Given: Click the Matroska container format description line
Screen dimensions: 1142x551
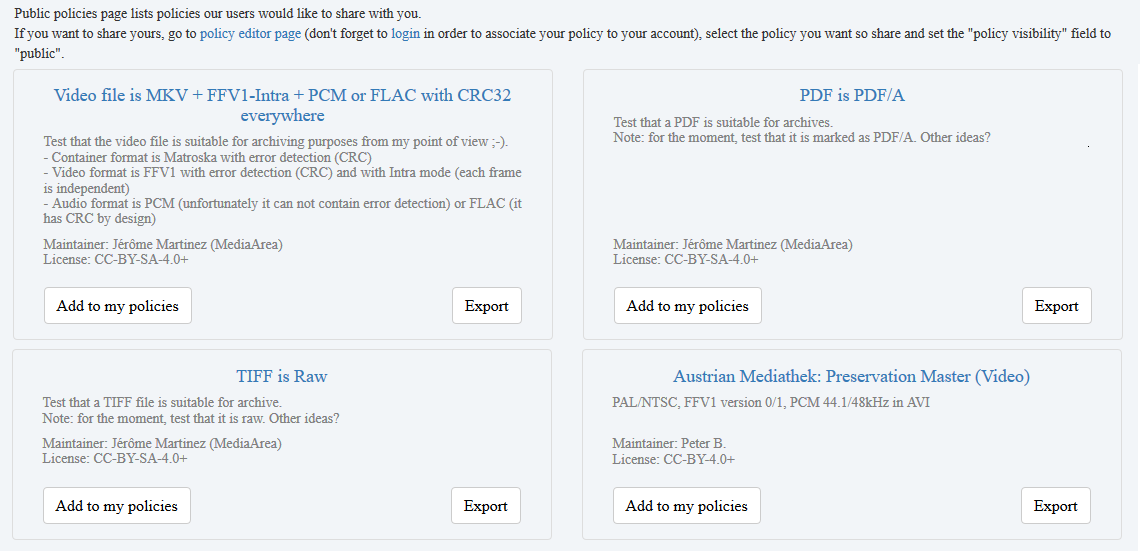Looking at the screenshot, I should 208,157.
